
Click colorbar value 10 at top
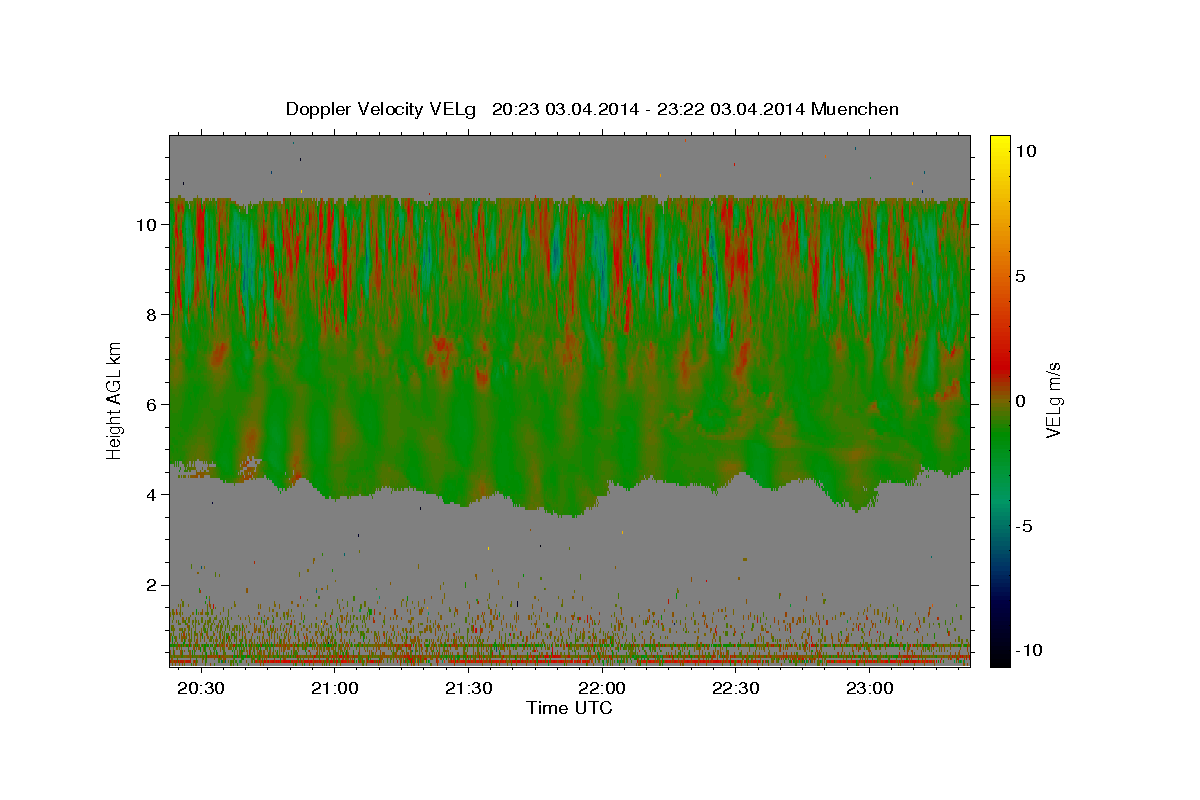(1027, 151)
